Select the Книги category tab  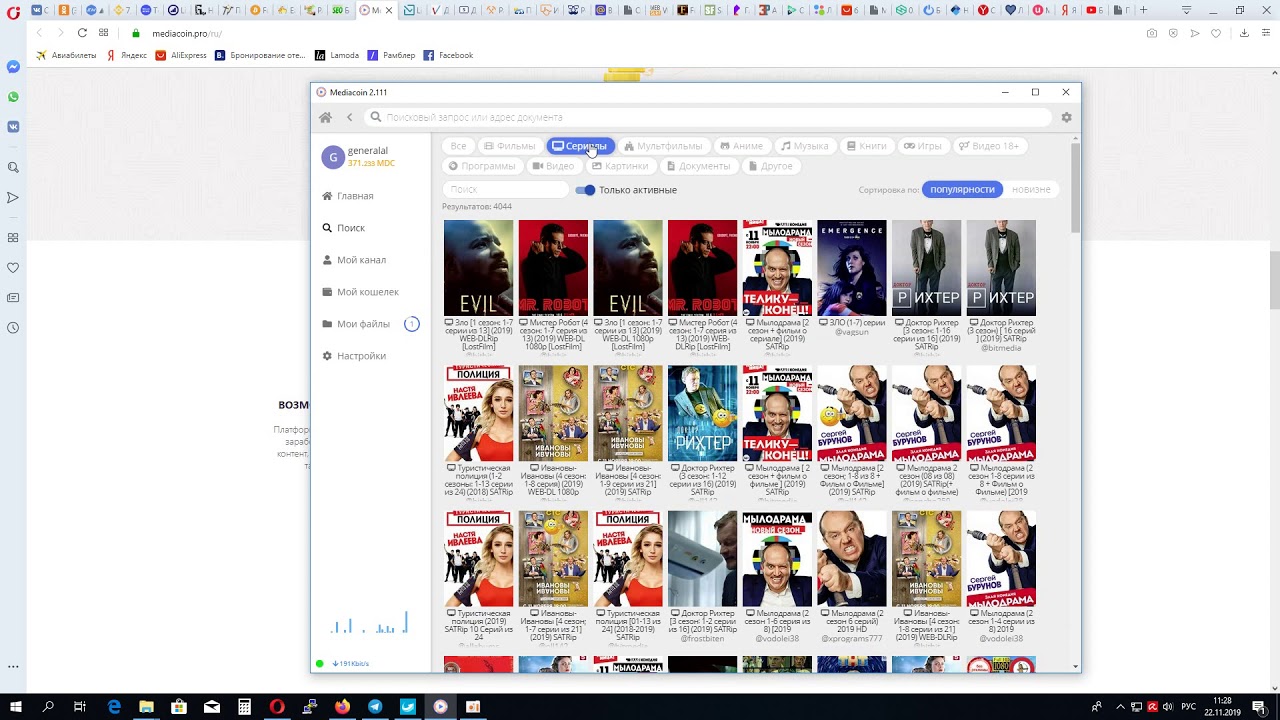866,146
